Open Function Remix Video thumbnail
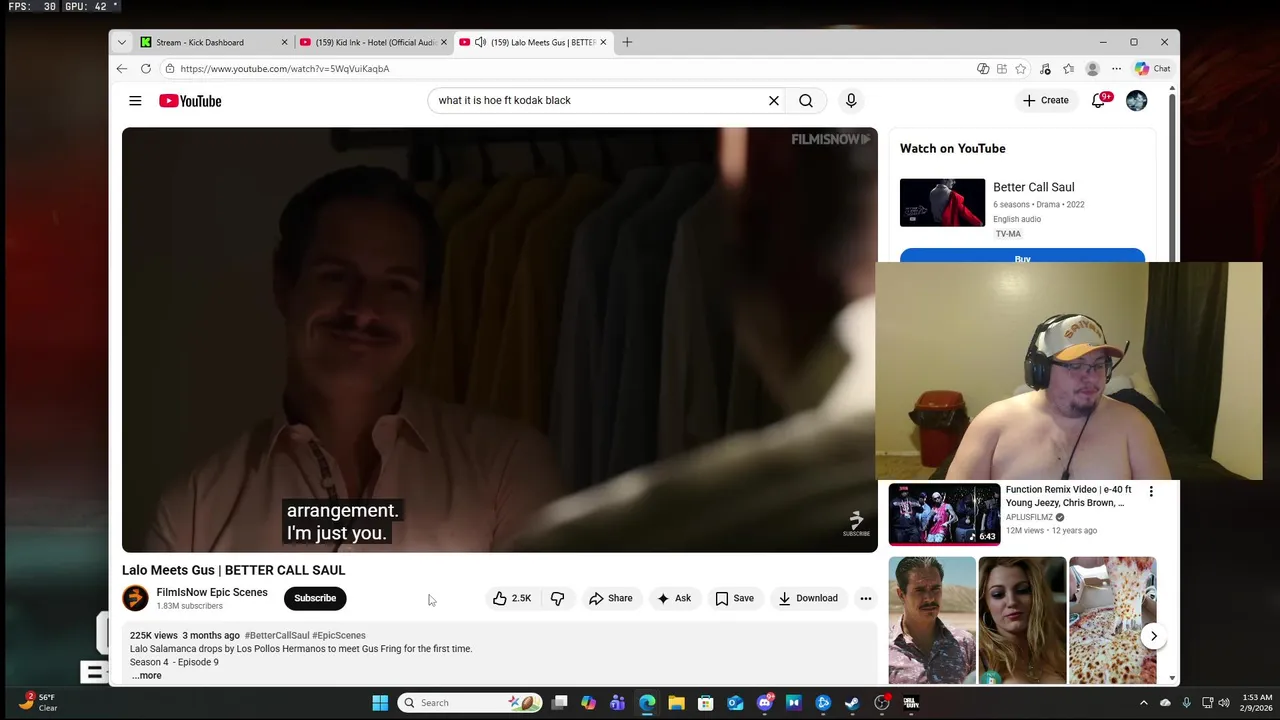 click(945, 514)
